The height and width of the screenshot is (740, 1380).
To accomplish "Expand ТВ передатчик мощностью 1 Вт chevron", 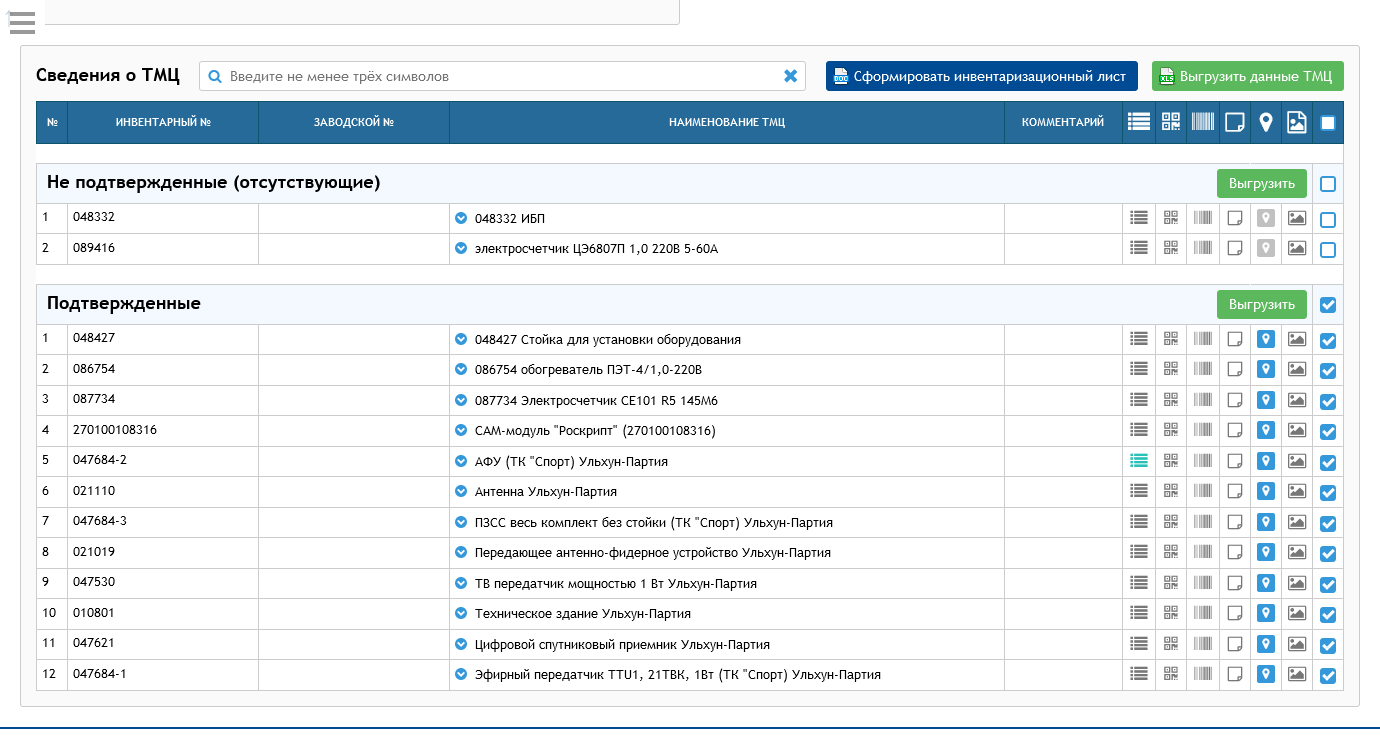I will [461, 583].
